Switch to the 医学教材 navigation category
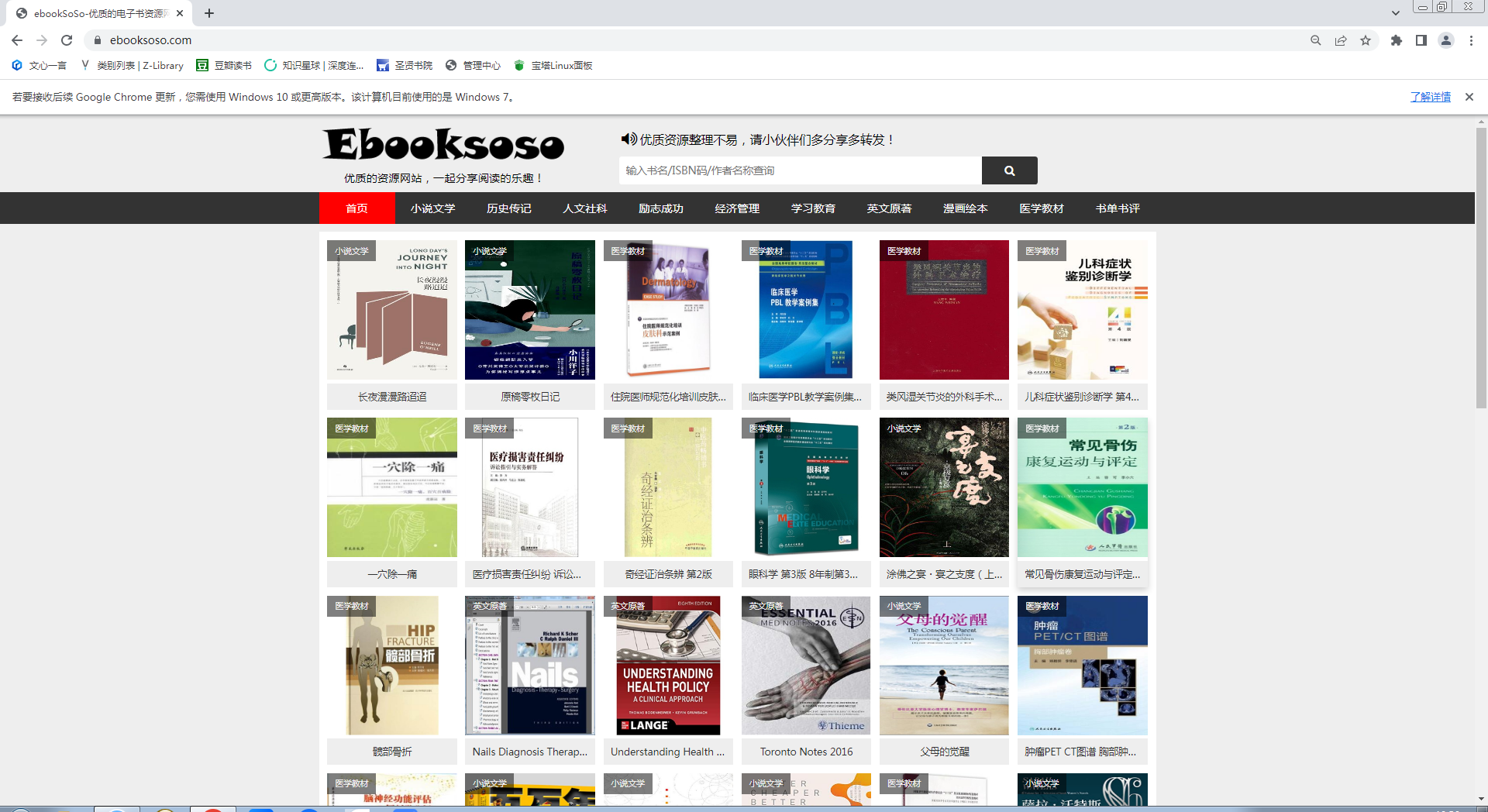1488x812 pixels. click(x=1041, y=208)
